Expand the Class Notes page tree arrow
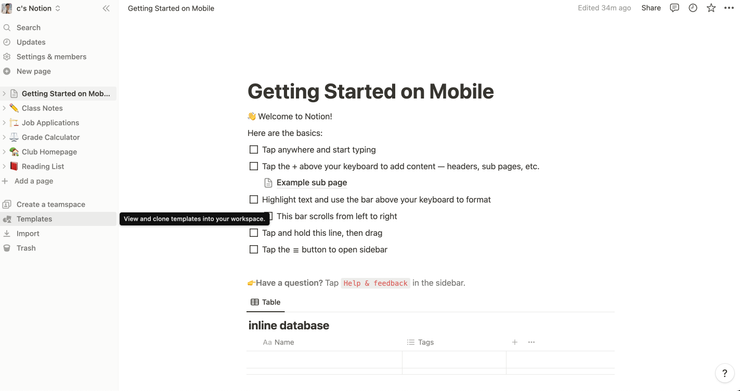 pyautogui.click(x=4, y=108)
